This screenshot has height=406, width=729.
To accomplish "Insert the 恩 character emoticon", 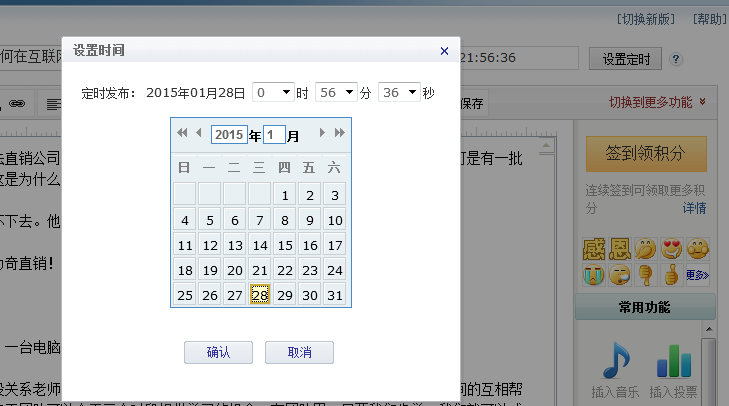I will click(620, 249).
